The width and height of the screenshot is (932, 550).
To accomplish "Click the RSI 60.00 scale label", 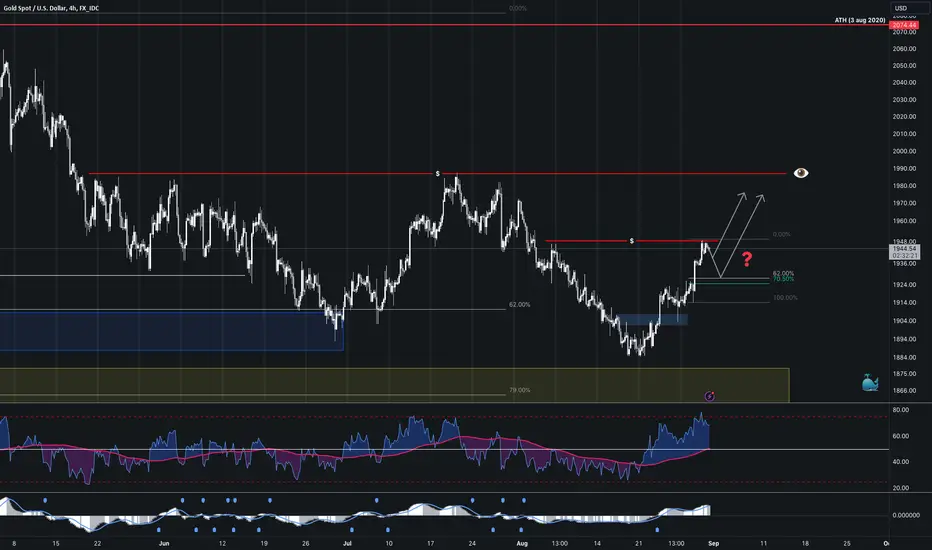I will (900, 436).
